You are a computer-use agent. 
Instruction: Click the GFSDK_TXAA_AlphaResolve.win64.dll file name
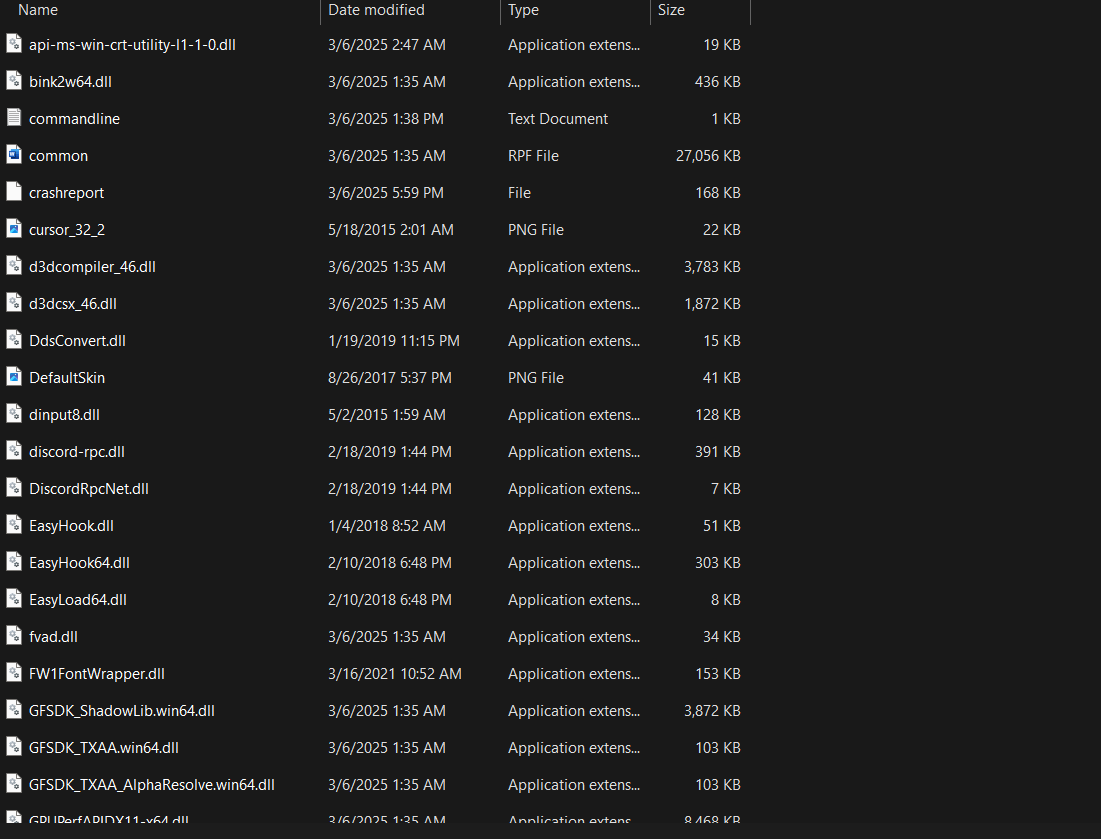click(x=152, y=785)
